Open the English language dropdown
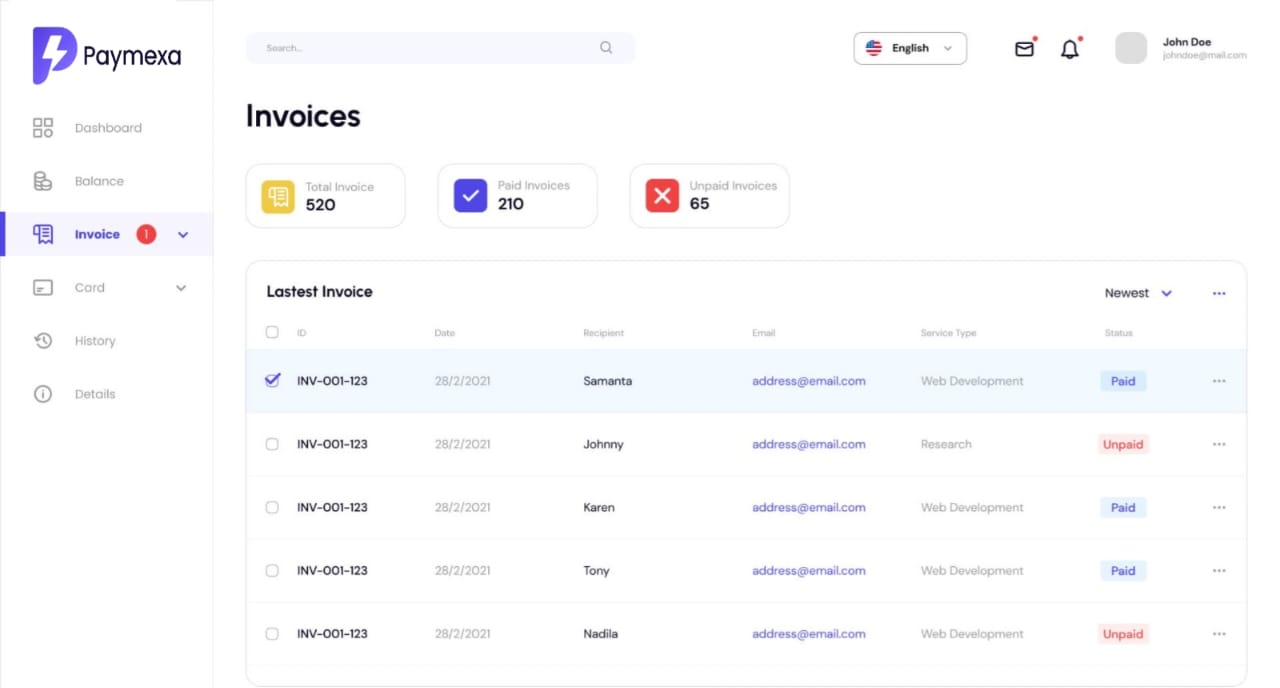The height and width of the screenshot is (688, 1280). pyautogui.click(x=910, y=48)
